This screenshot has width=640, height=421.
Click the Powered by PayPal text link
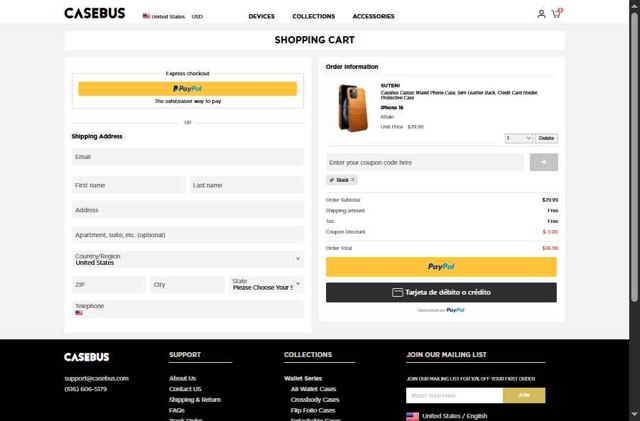click(441, 310)
